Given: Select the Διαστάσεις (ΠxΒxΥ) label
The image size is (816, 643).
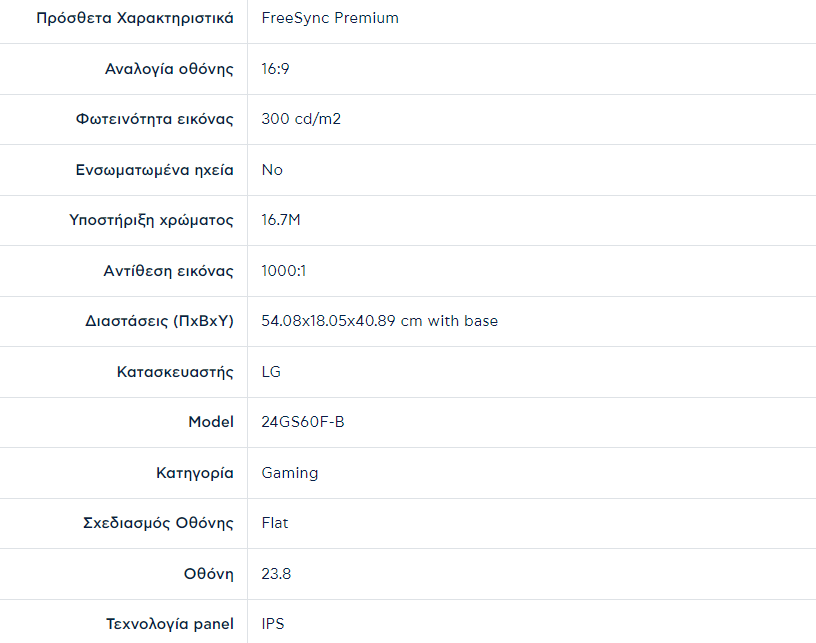Looking at the screenshot, I should (x=160, y=321).
